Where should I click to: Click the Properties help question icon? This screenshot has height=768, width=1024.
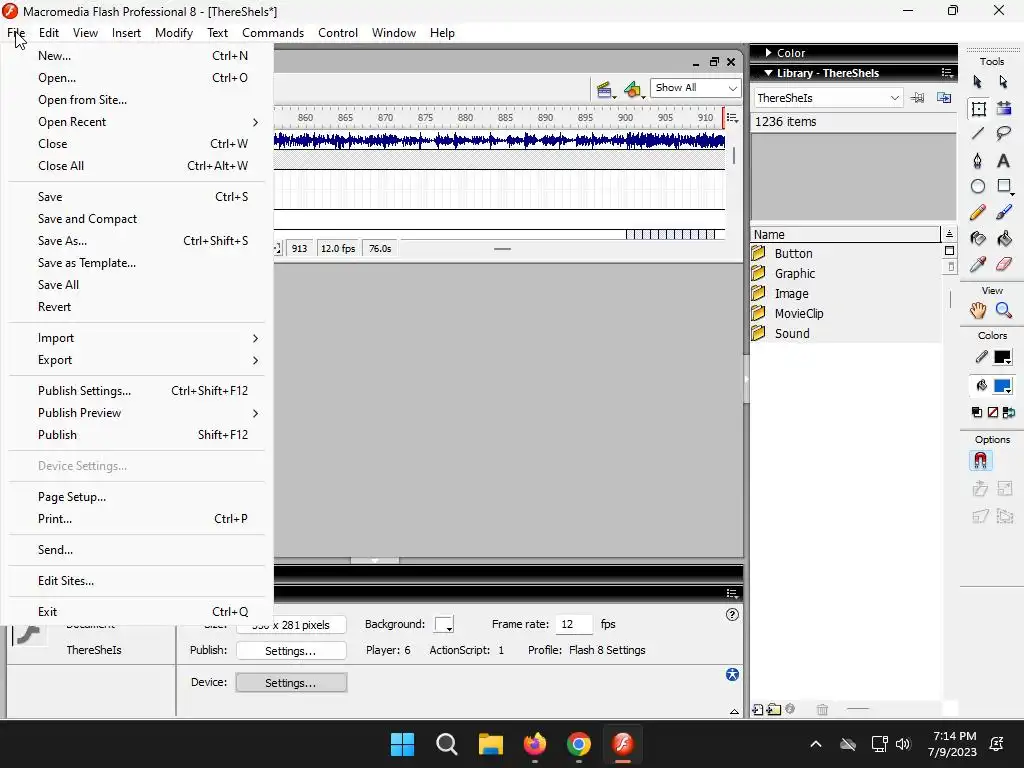click(732, 615)
